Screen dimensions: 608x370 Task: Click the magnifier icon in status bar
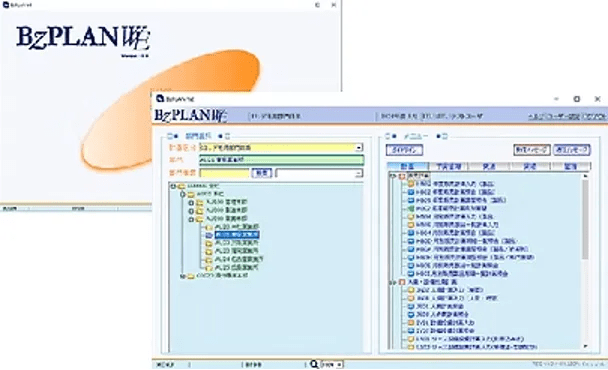(x=314, y=364)
